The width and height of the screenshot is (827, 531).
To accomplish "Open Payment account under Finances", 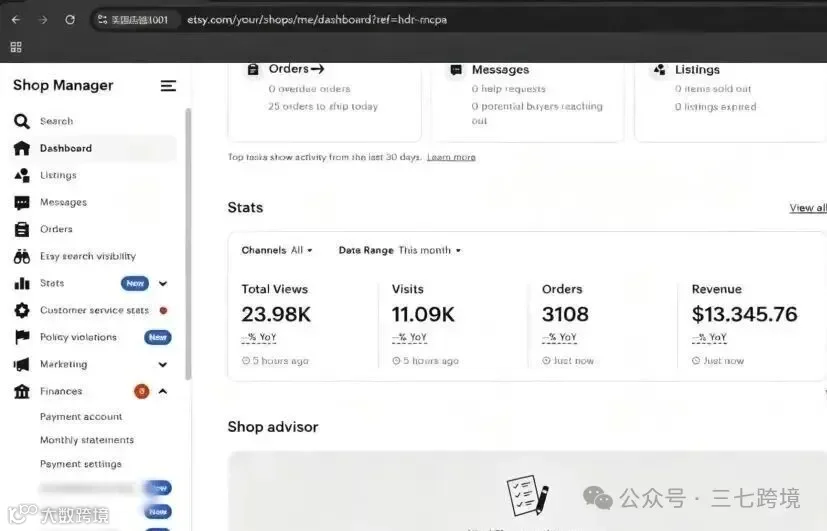I will click(81, 417).
